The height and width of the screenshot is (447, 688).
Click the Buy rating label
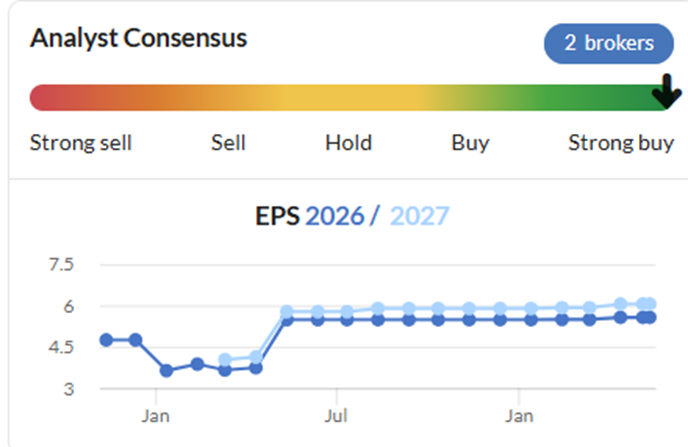470,143
